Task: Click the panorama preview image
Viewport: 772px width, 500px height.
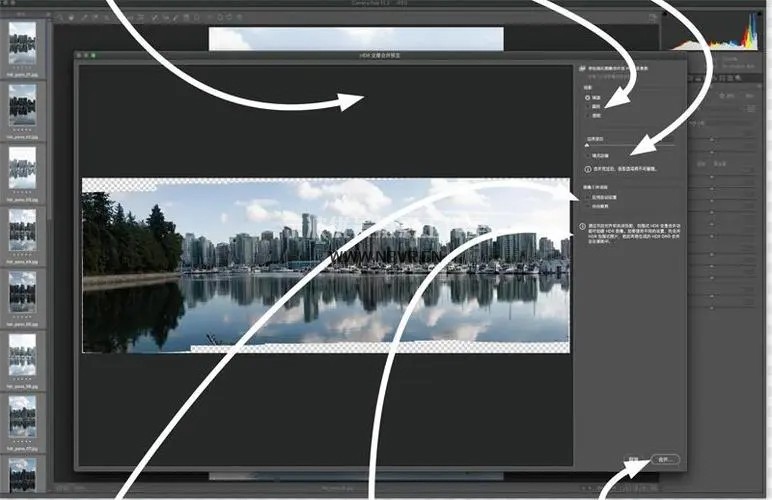Action: tap(325, 265)
